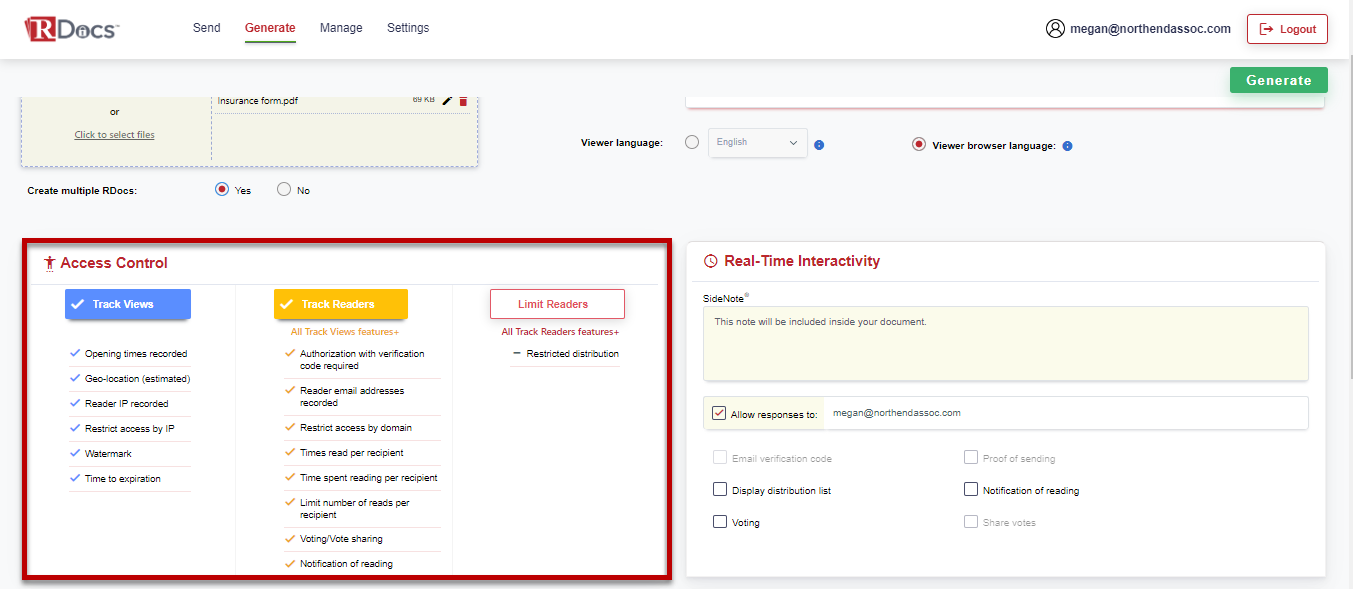Screen dimensions: 1353x589
Task: Click inside the SideNote text area
Action: pyautogui.click(x=1005, y=345)
